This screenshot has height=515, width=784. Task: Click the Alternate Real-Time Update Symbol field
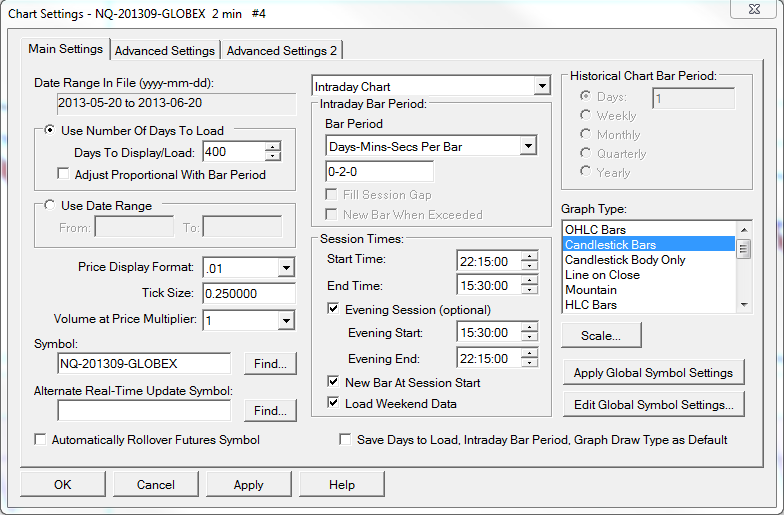[x=144, y=410]
